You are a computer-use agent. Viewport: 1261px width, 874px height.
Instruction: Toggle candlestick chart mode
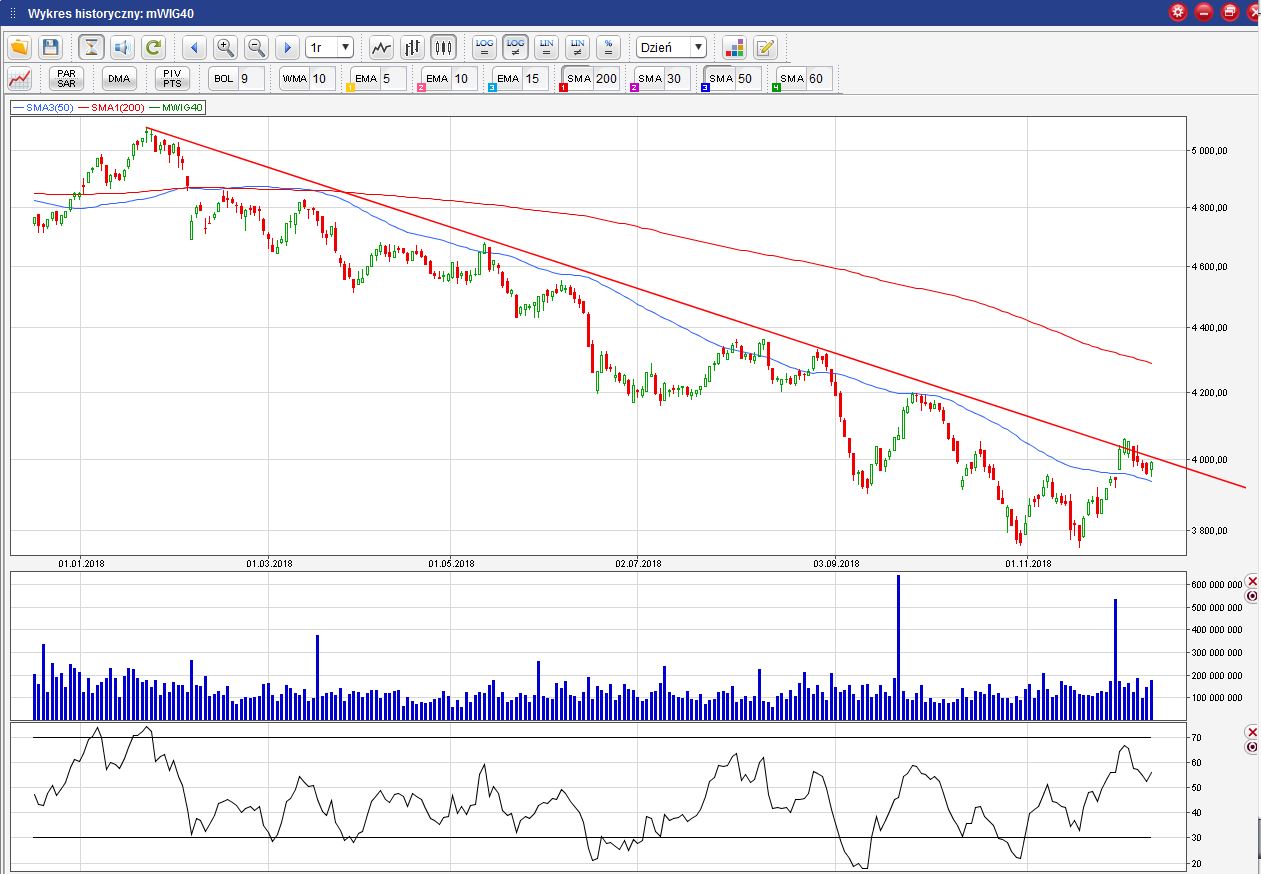pyautogui.click(x=443, y=47)
